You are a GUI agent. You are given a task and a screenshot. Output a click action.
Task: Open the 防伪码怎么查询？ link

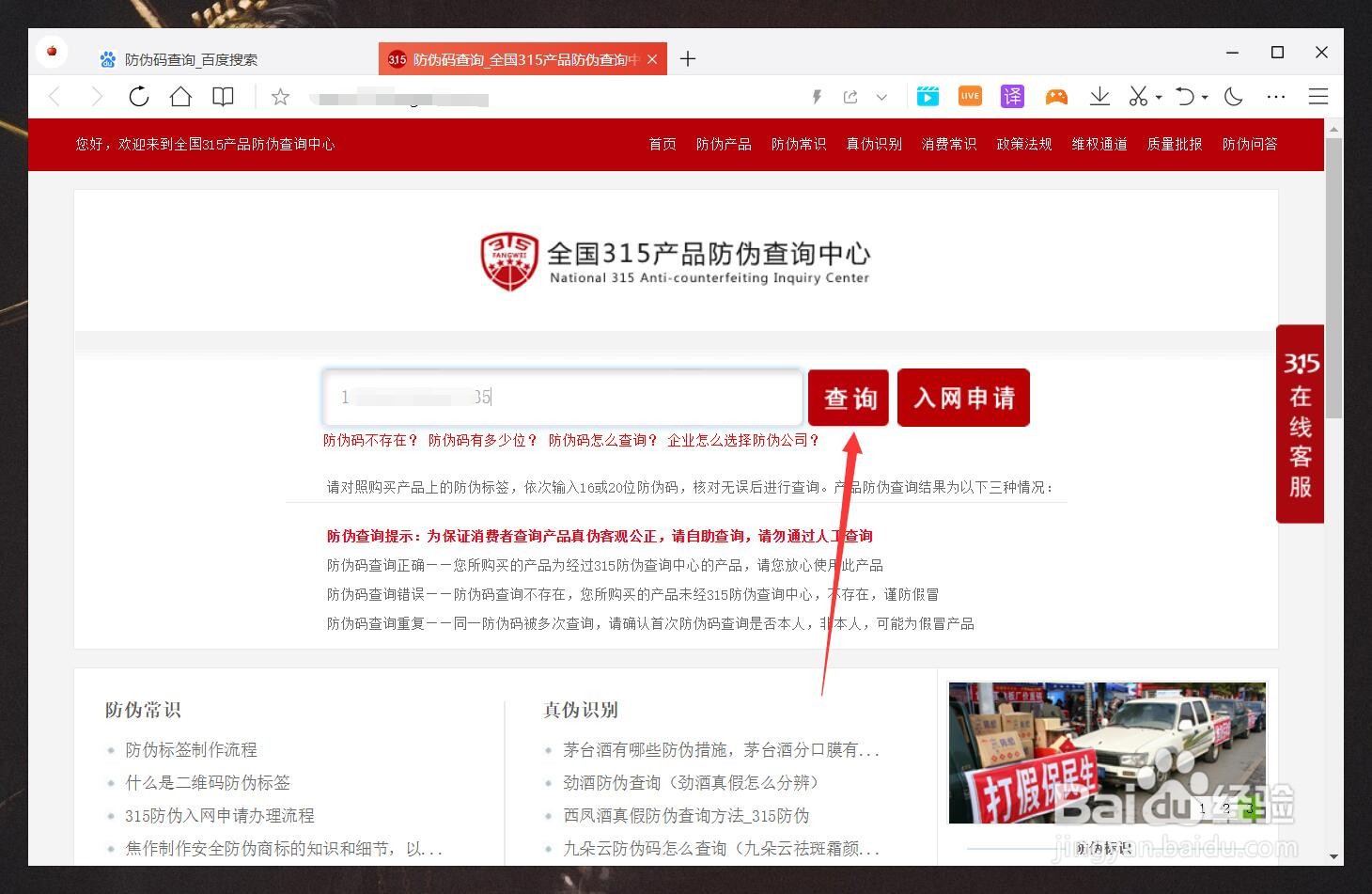coord(603,440)
